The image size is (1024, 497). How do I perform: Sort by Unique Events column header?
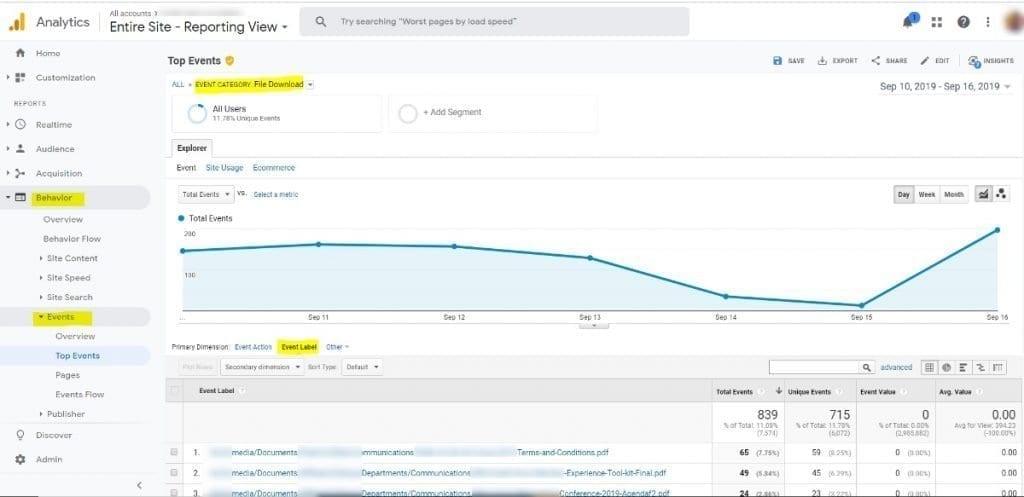pos(809,392)
